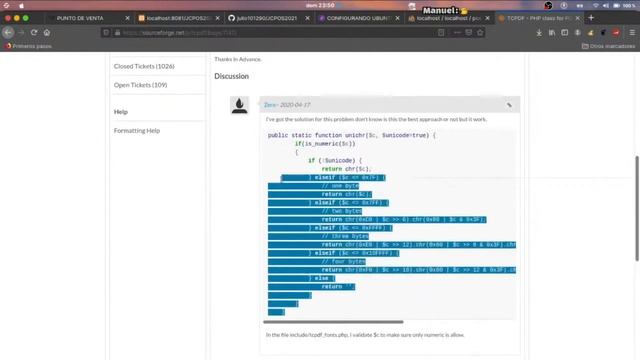Click the comment permalink icon
This screenshot has height=360, width=640.
tap(509, 105)
